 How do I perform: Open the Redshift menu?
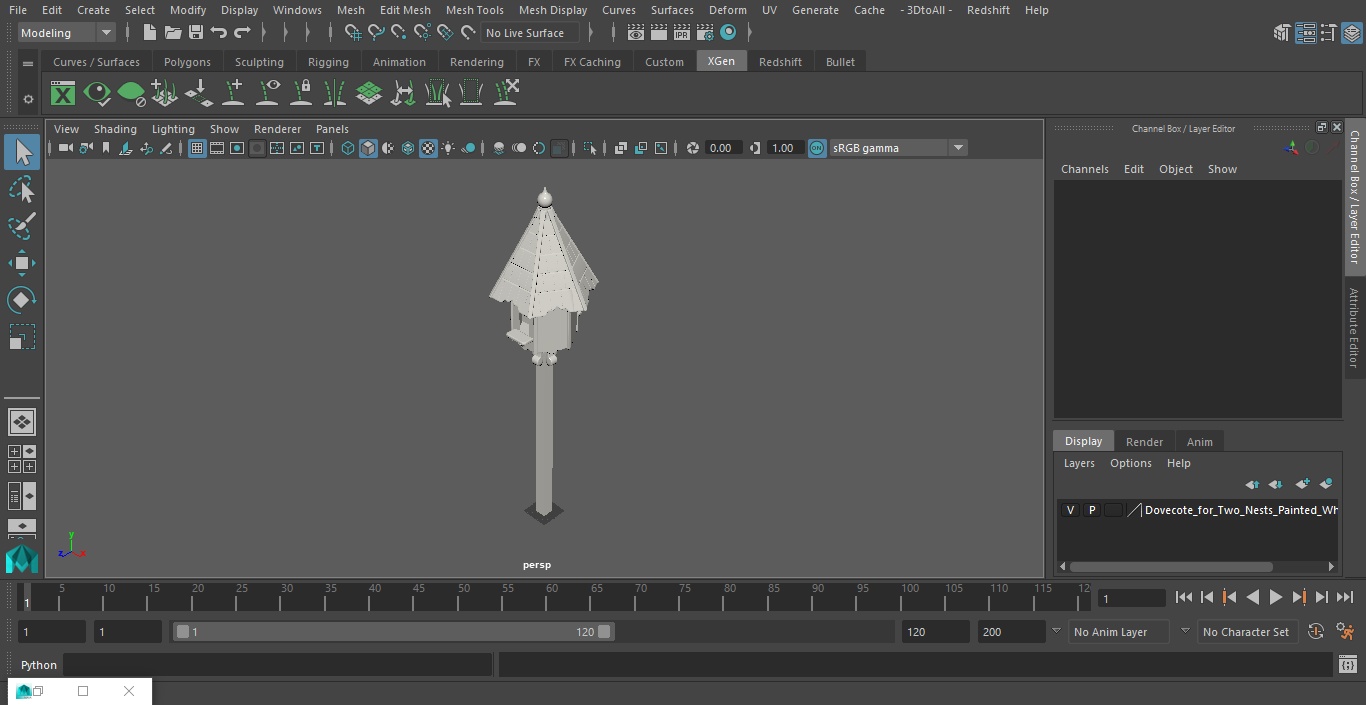988,10
